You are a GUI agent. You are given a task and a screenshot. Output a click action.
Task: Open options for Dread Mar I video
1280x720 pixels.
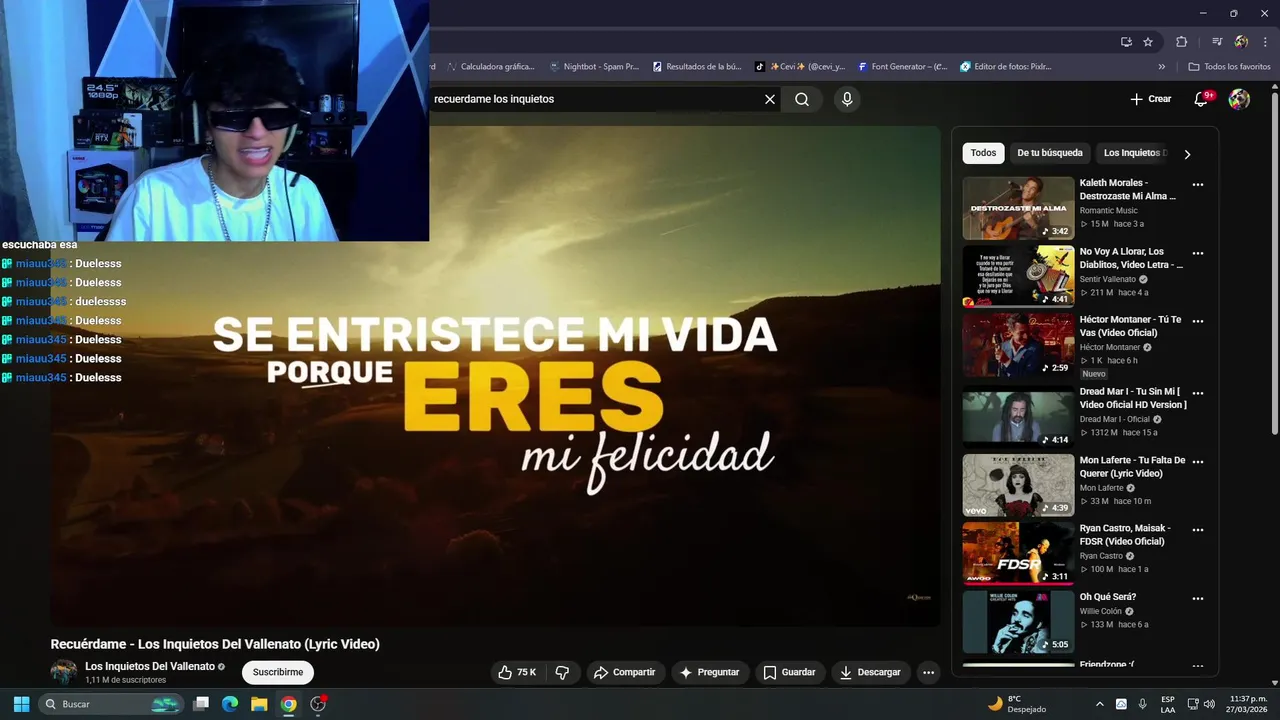[1198, 393]
